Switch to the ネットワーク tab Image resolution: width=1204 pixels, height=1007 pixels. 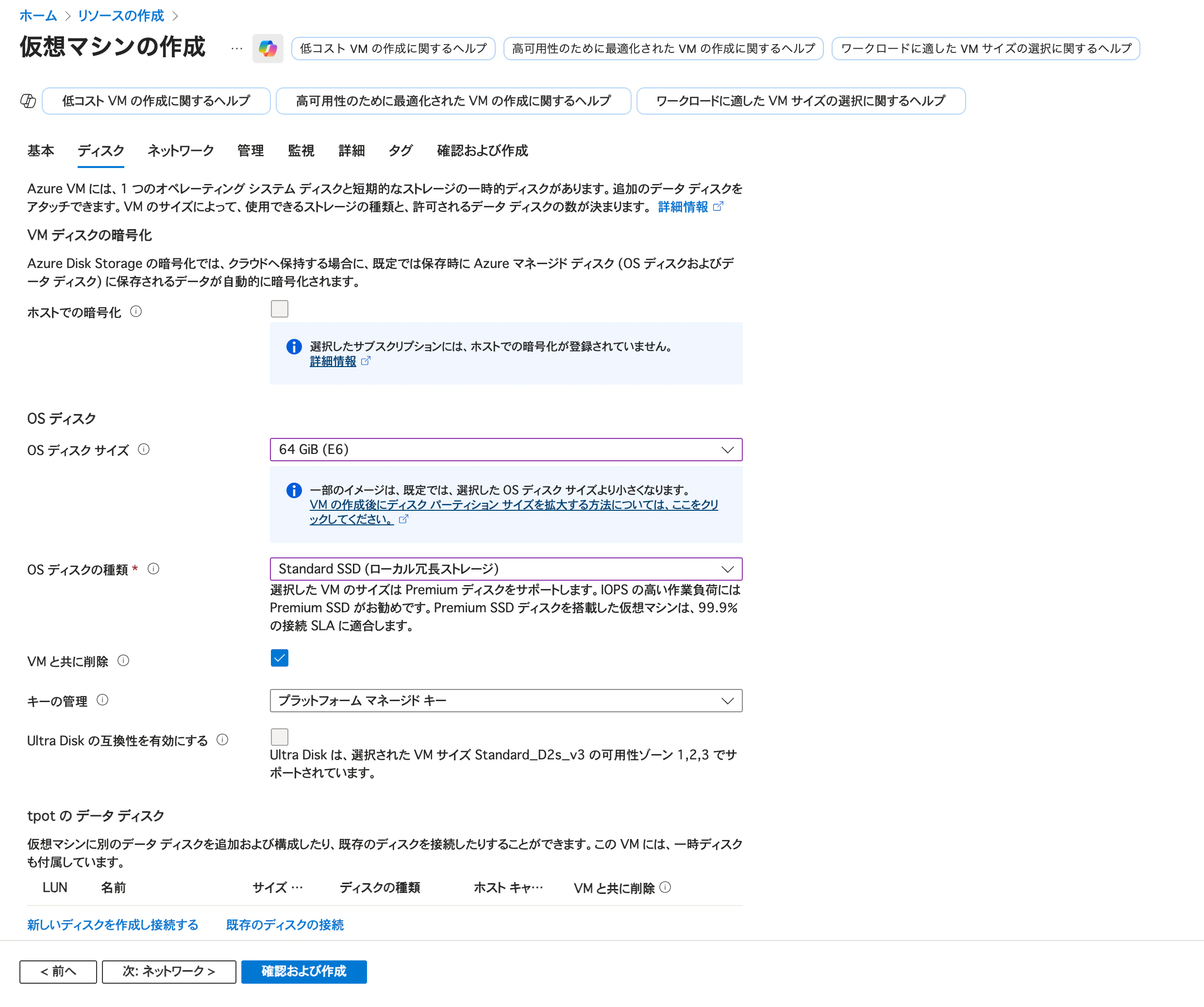click(181, 151)
